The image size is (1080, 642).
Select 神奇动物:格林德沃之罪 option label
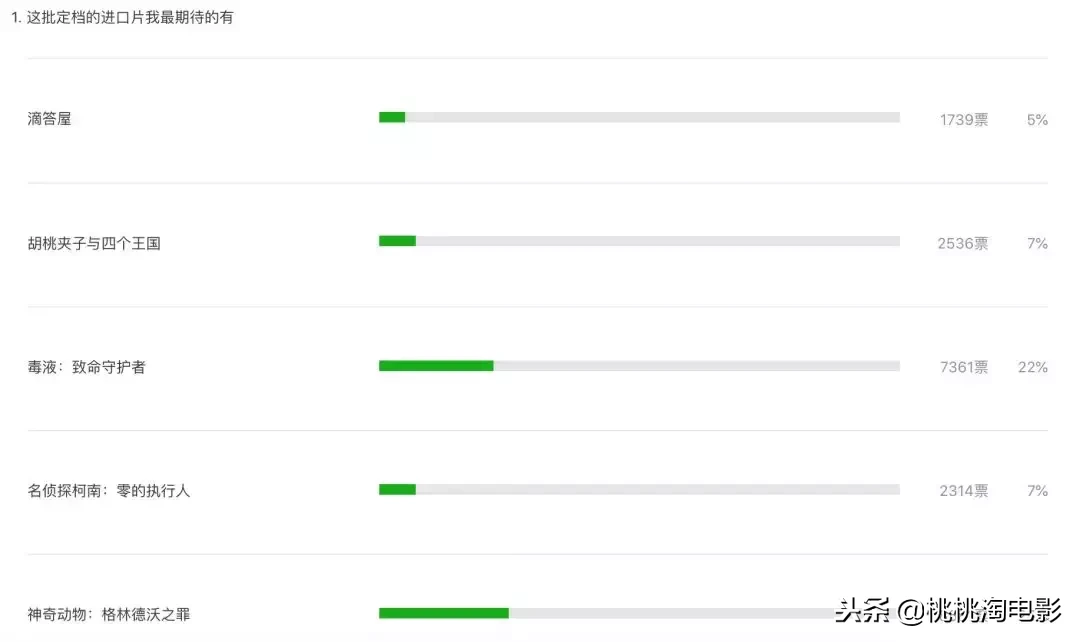click(109, 614)
